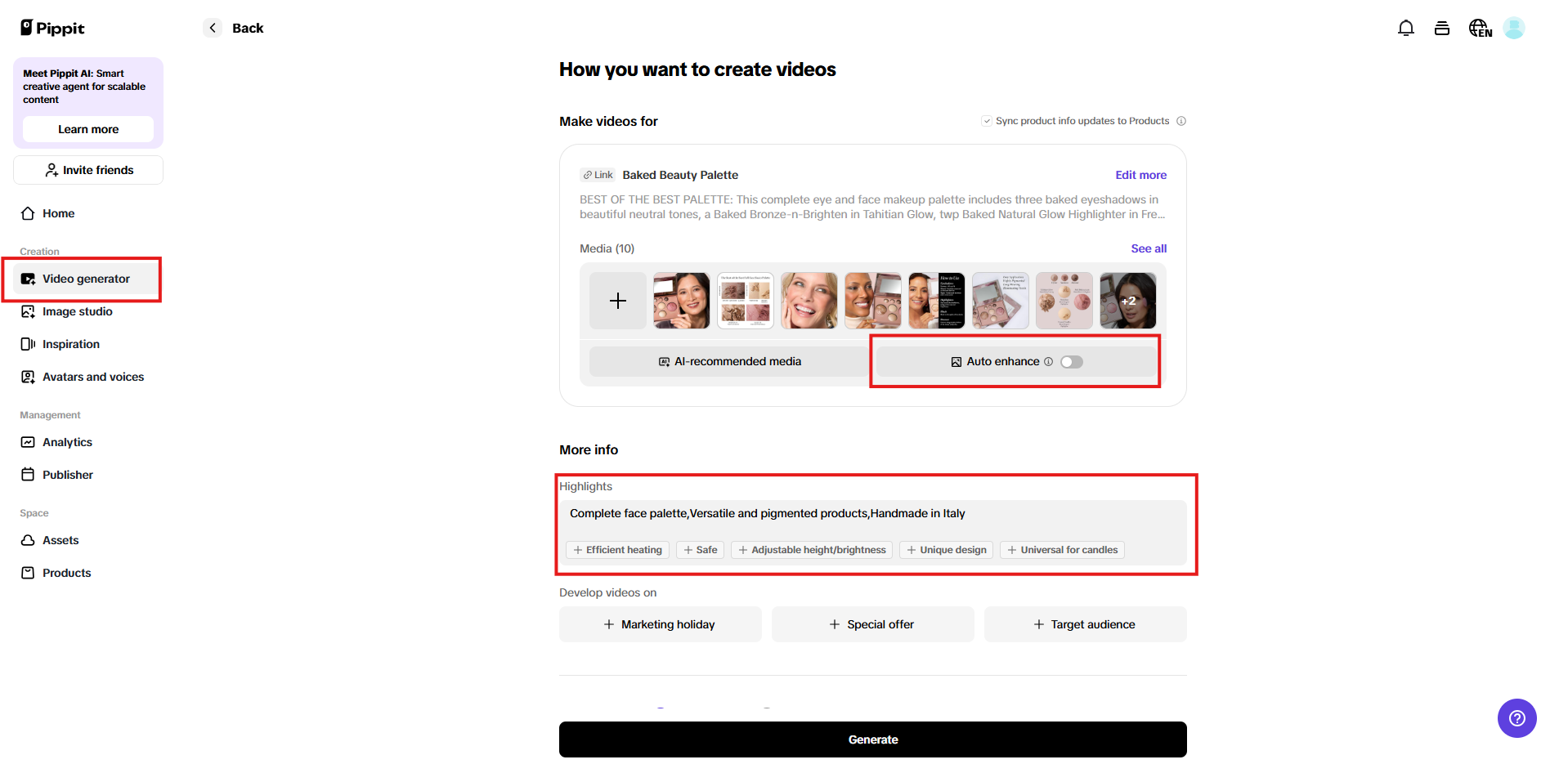
Task: Open Image studio from the sidebar
Action: coord(78,311)
